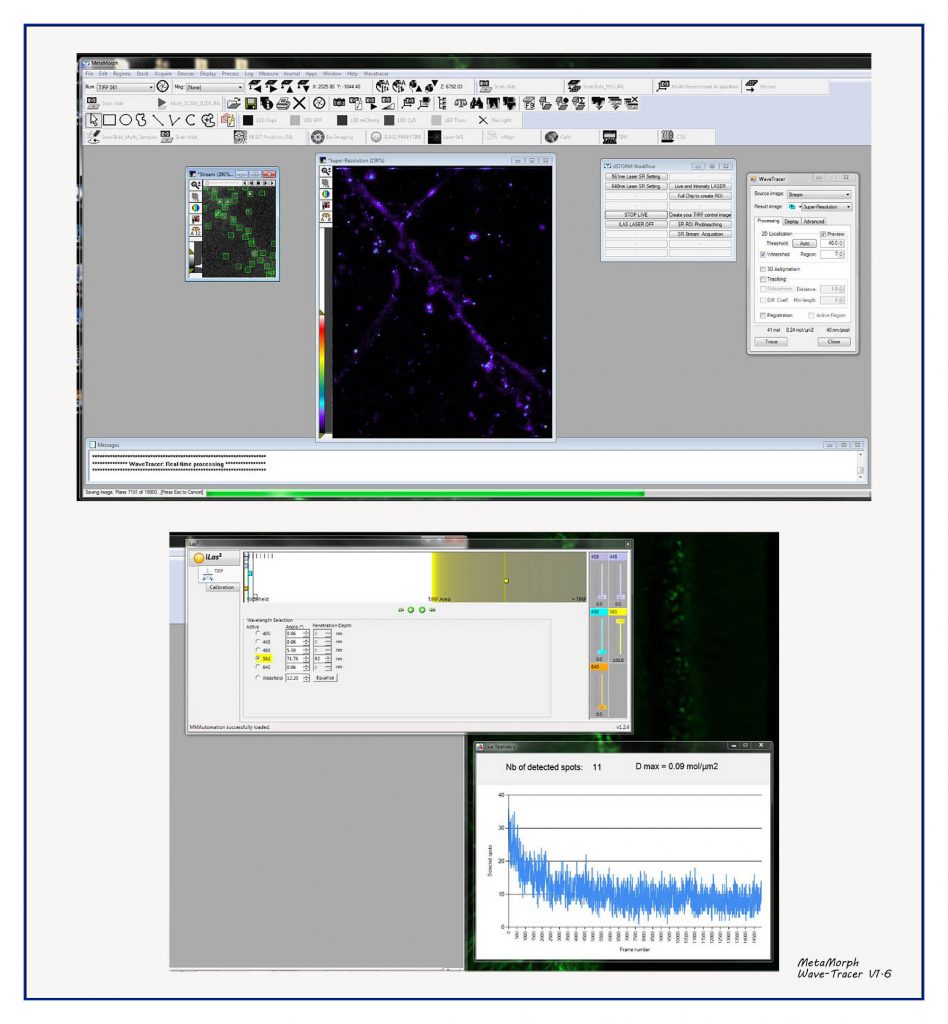Select the 405 wavelength radio button
The image size is (948, 1024).
click(x=258, y=633)
